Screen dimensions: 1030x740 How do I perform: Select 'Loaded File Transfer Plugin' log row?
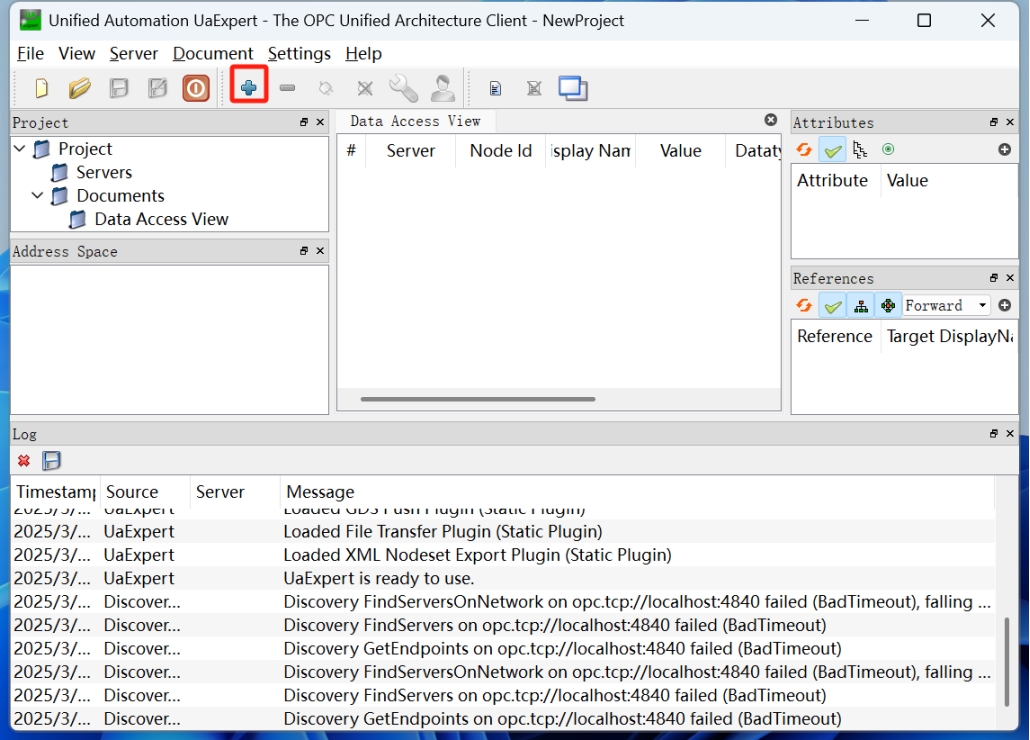coord(503,531)
